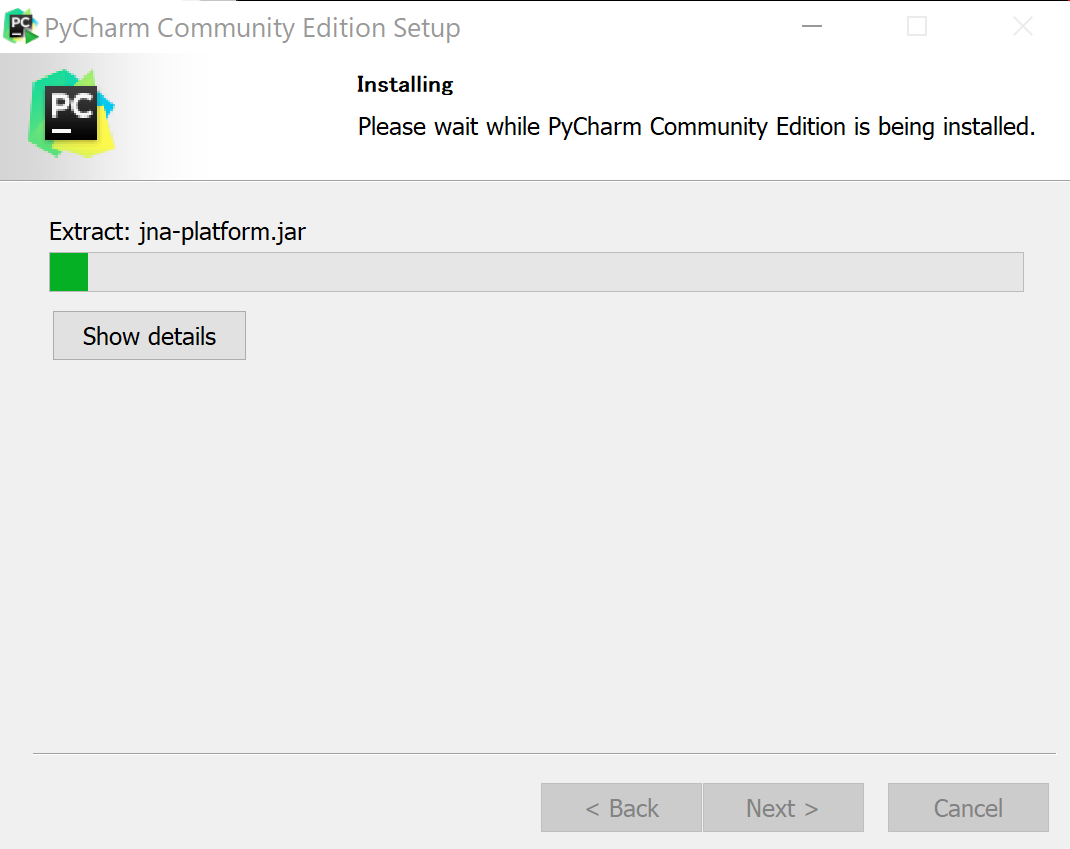Image resolution: width=1070 pixels, height=849 pixels.
Task: Click the disabled Next button
Action: [783, 808]
